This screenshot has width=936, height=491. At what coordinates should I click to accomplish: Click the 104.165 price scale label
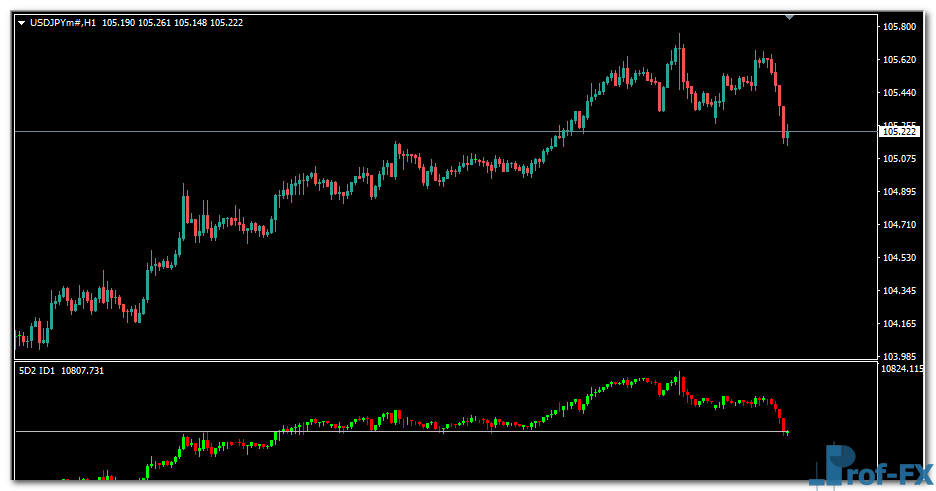[898, 324]
